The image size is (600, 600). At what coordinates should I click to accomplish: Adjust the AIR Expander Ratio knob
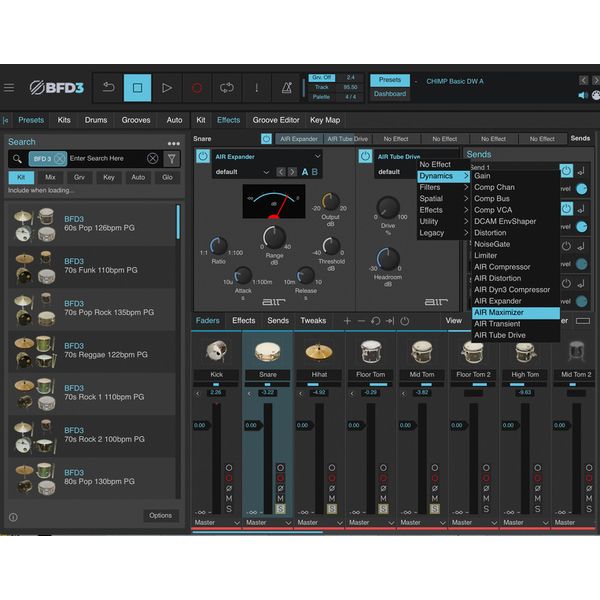[218, 246]
